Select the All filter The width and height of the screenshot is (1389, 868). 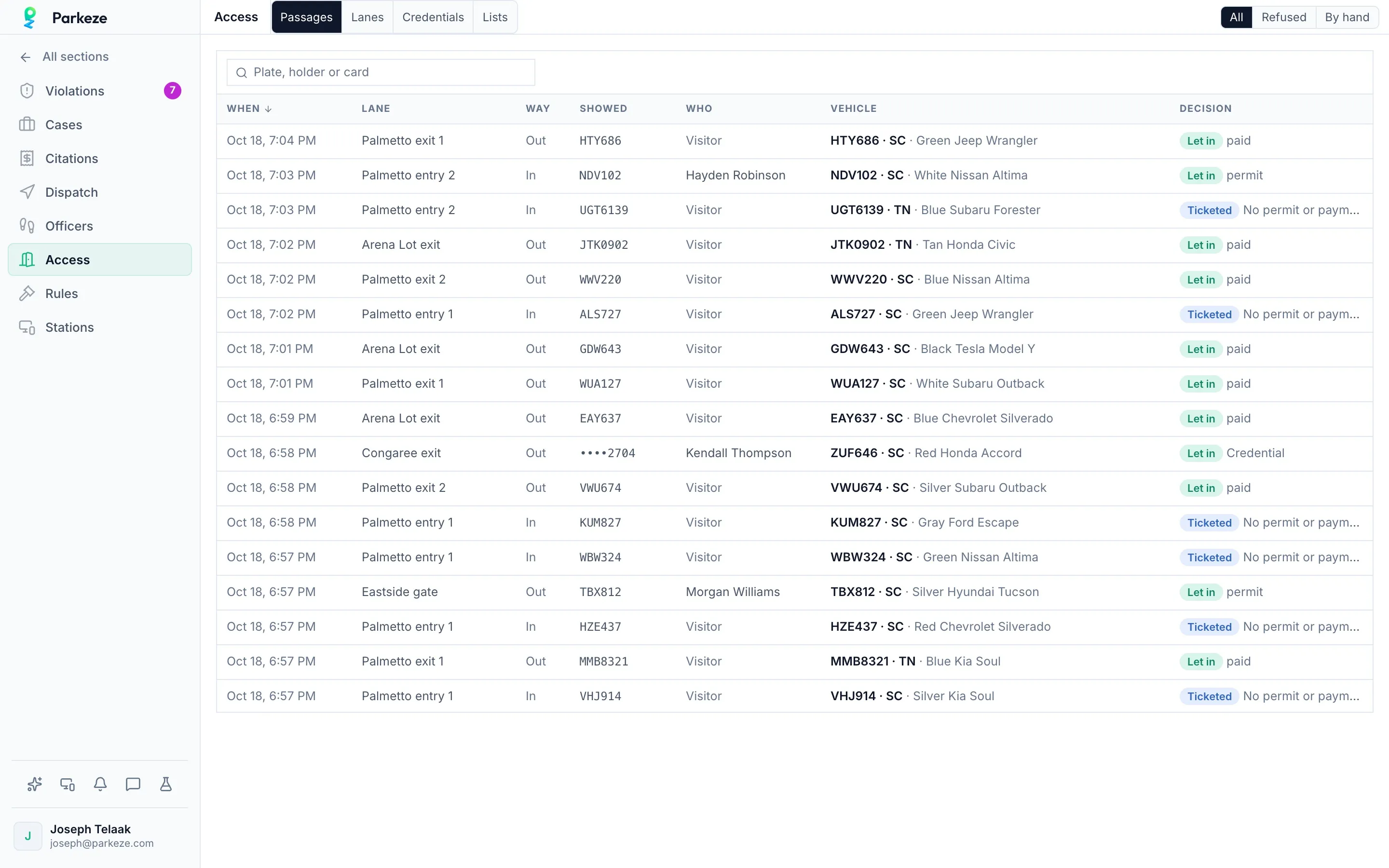tap(1236, 17)
